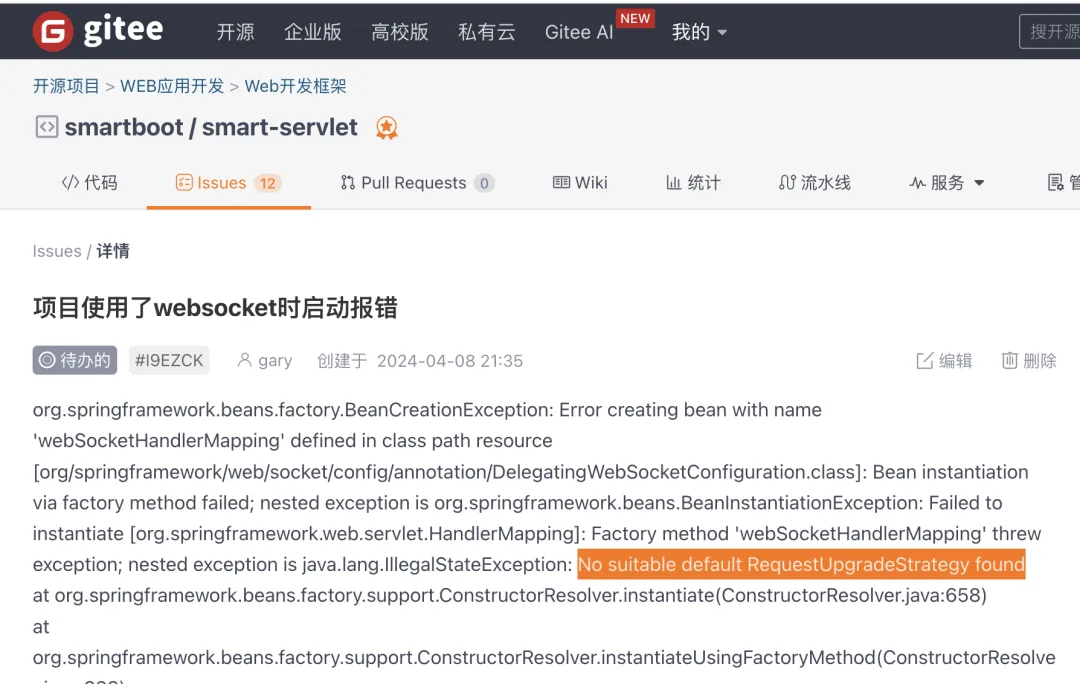Screen dimensions: 1080x684
Task: Open the Wiki tab
Action: pos(580,183)
